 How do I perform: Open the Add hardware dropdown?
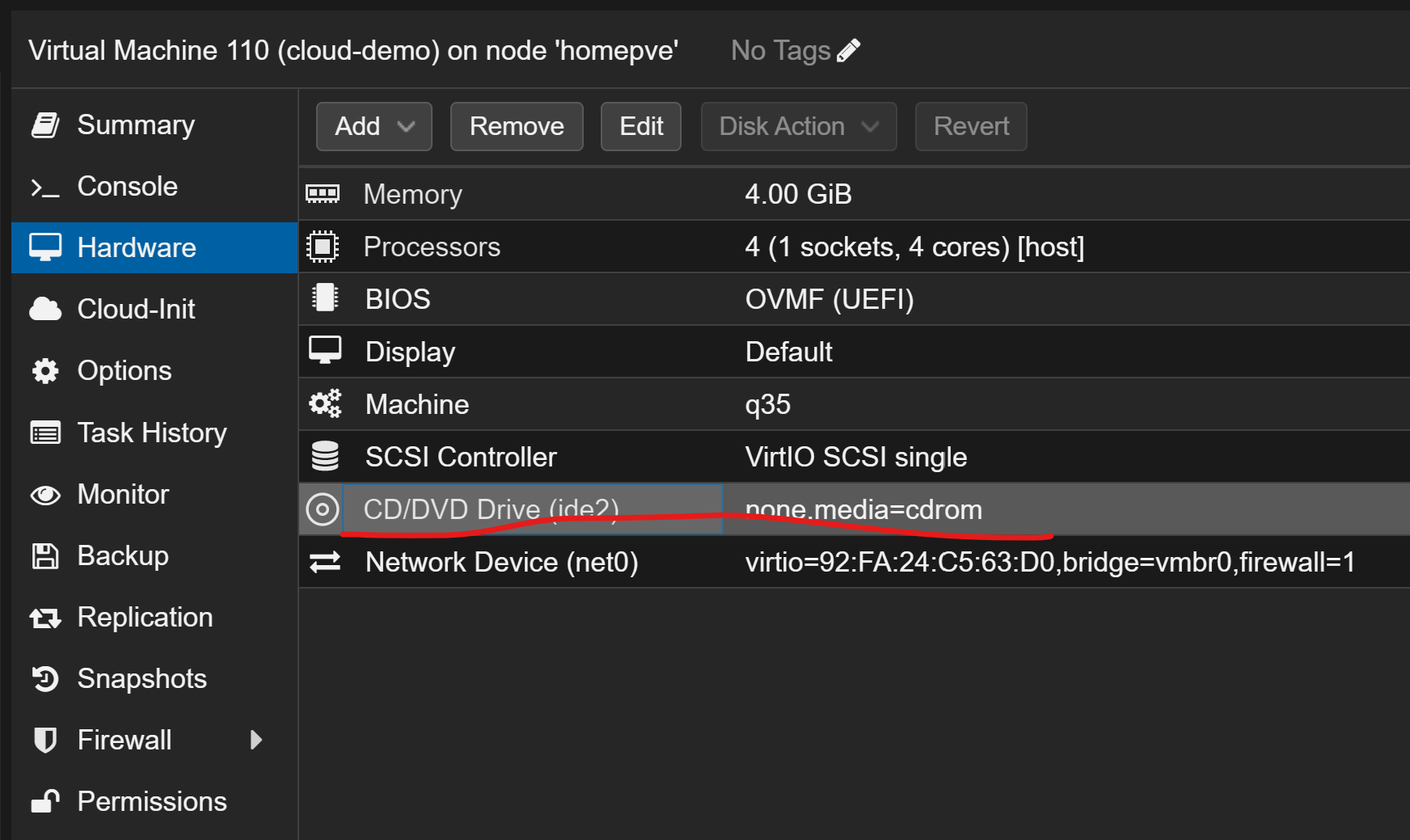(x=374, y=126)
